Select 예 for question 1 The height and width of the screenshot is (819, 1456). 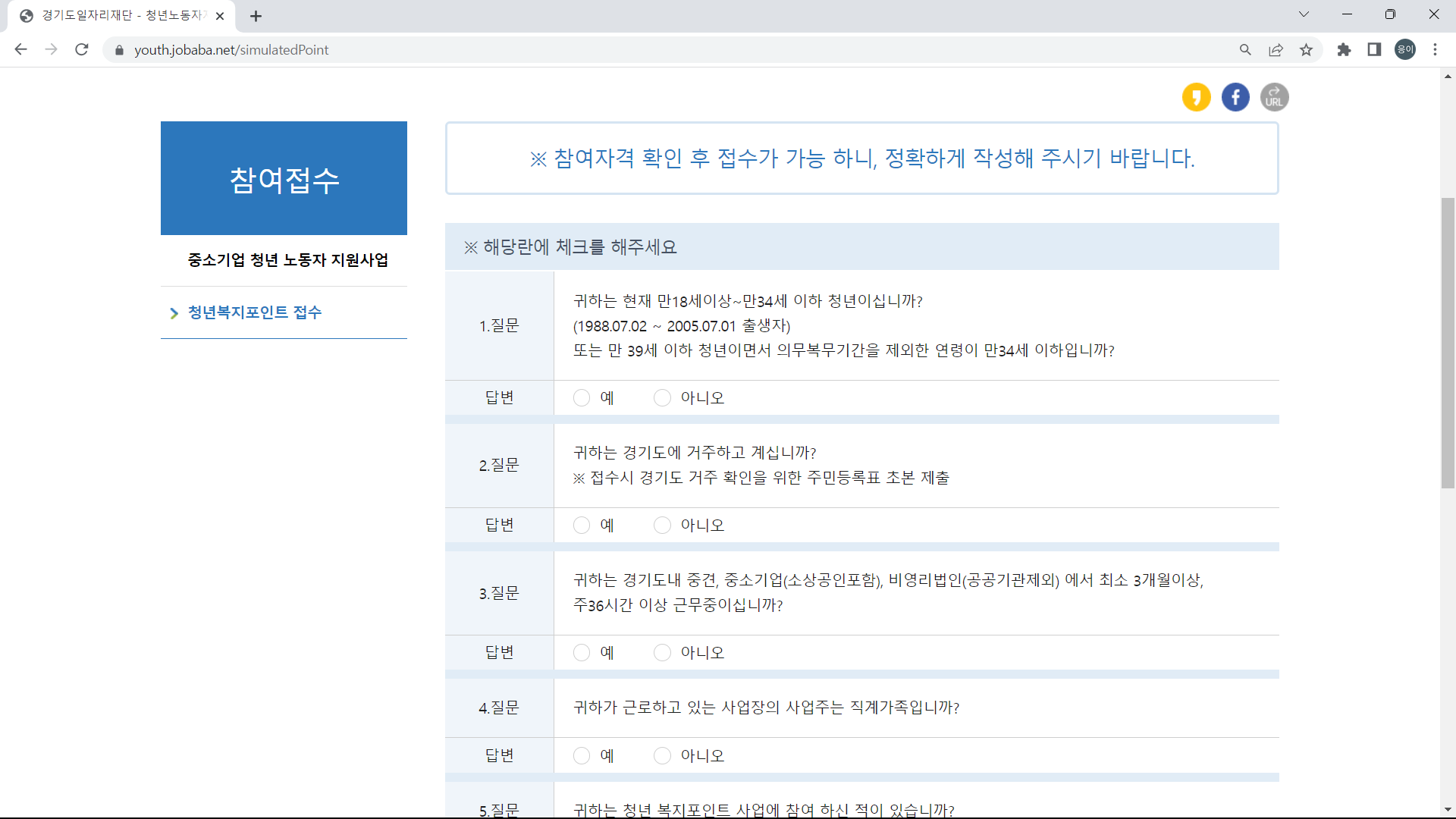[x=581, y=397]
